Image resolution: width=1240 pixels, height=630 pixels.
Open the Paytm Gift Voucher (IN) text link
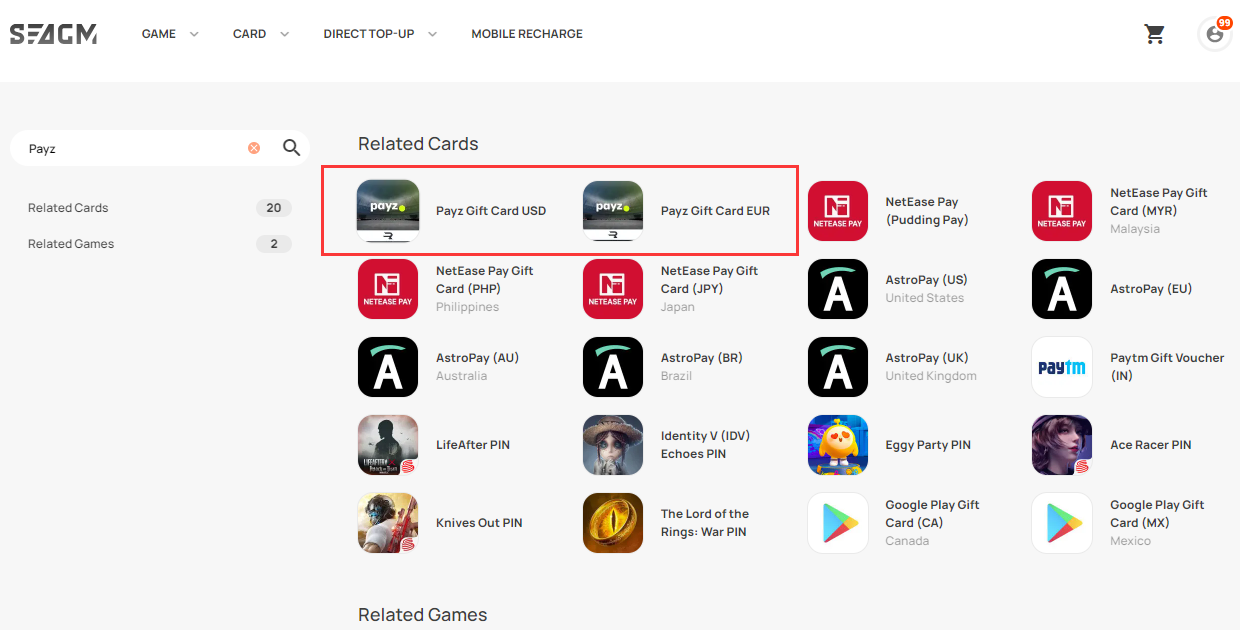pos(1167,367)
